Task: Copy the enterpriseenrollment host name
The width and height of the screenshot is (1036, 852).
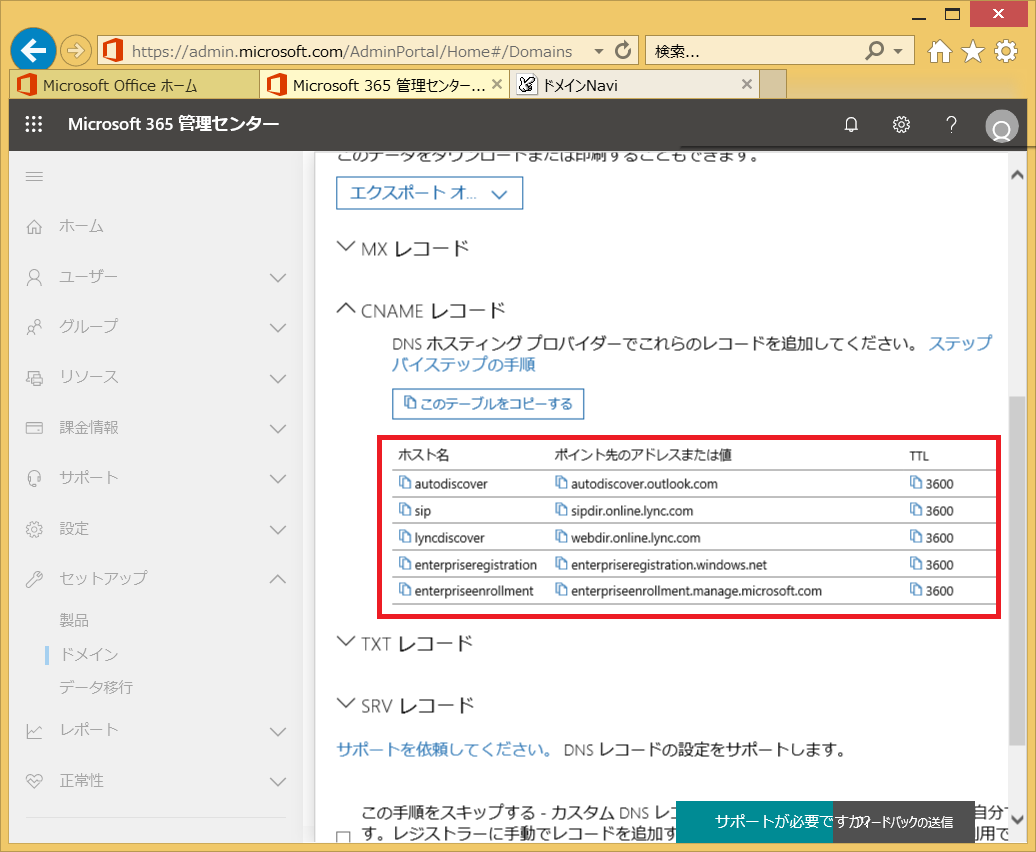Action: (404, 590)
